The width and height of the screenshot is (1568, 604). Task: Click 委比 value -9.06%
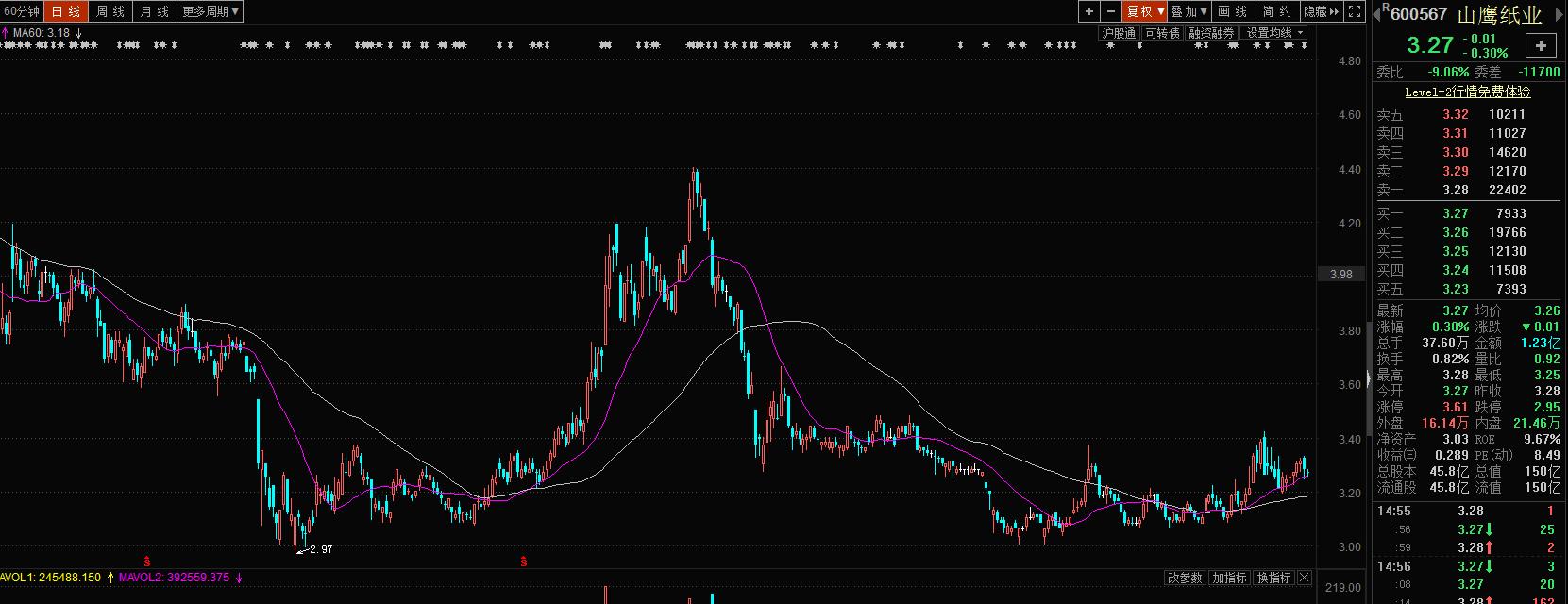pyautogui.click(x=1448, y=72)
